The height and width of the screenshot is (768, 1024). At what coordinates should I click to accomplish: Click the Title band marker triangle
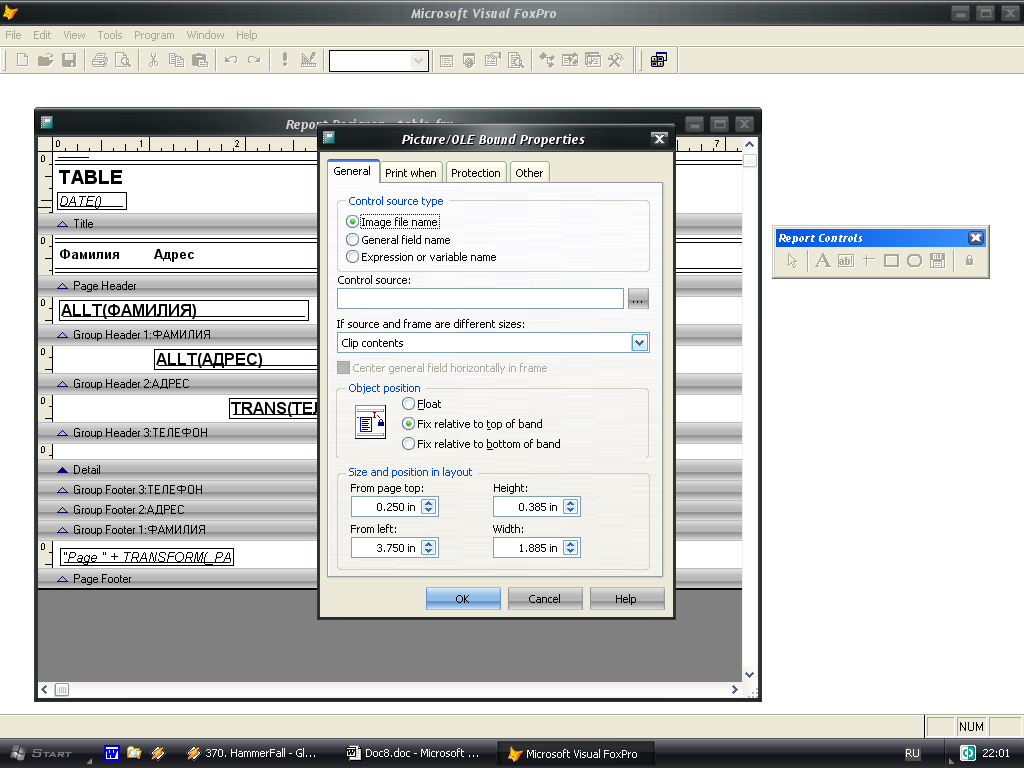coord(63,224)
